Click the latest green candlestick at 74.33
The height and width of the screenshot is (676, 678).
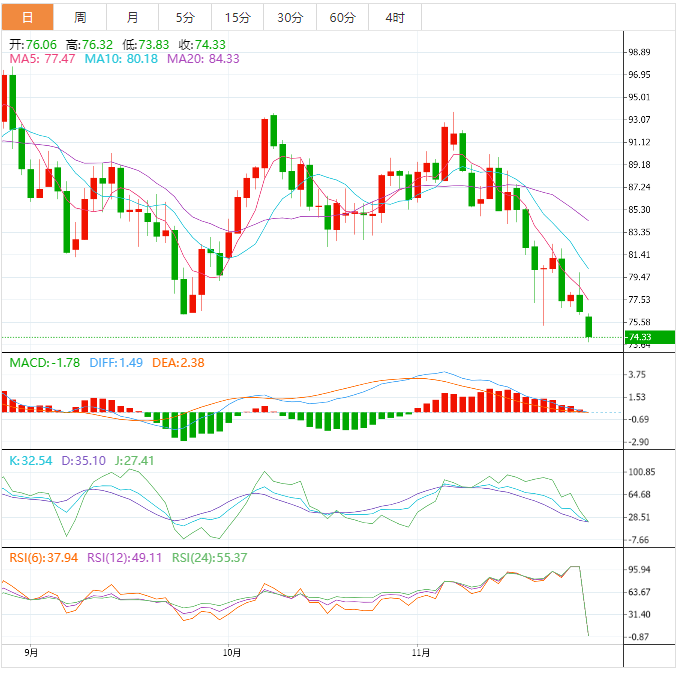point(588,327)
